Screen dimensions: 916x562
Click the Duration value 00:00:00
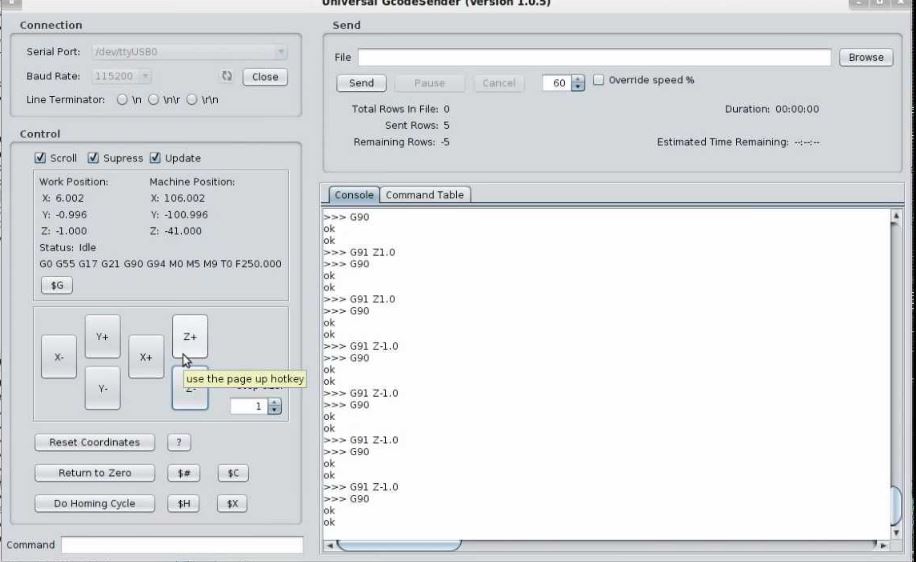click(797, 109)
